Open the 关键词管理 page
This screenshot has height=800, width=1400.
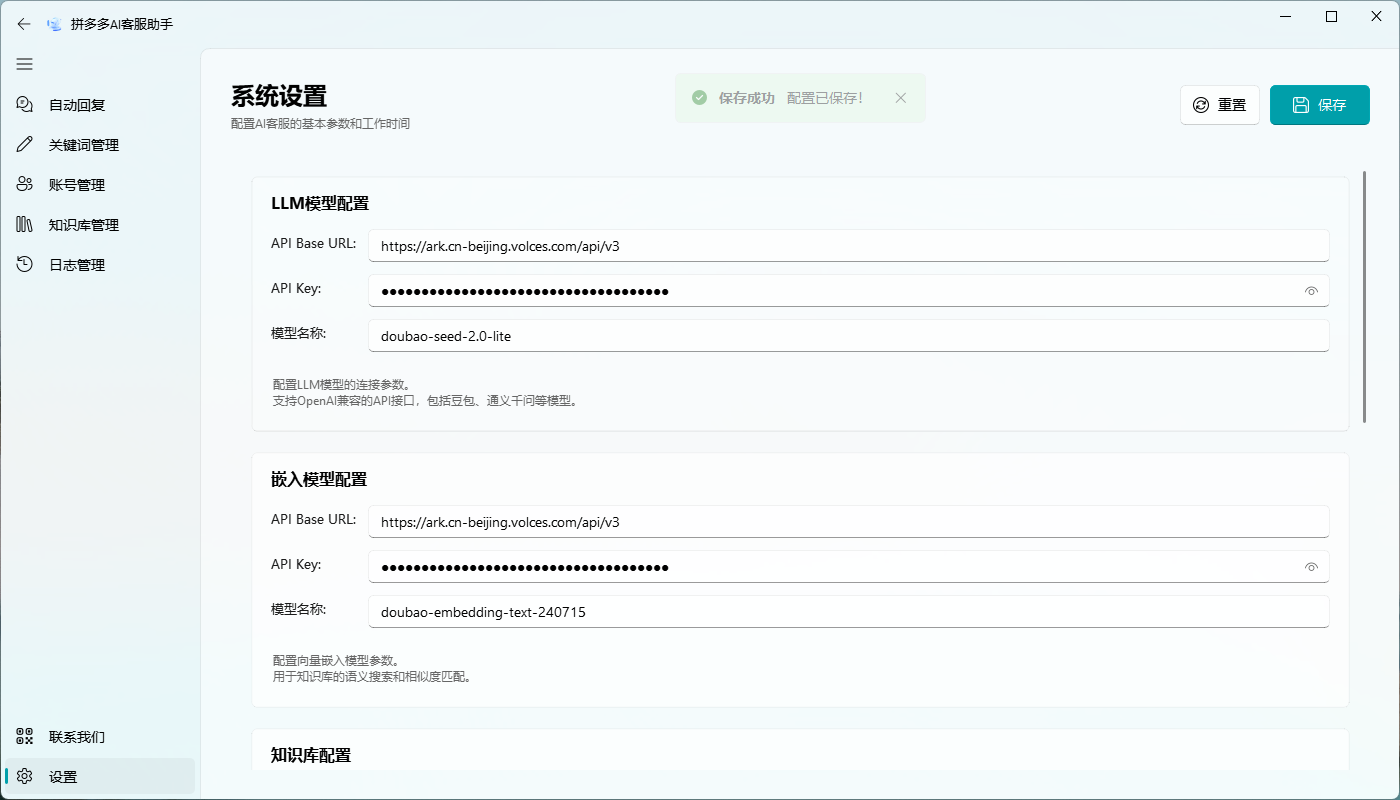100,144
